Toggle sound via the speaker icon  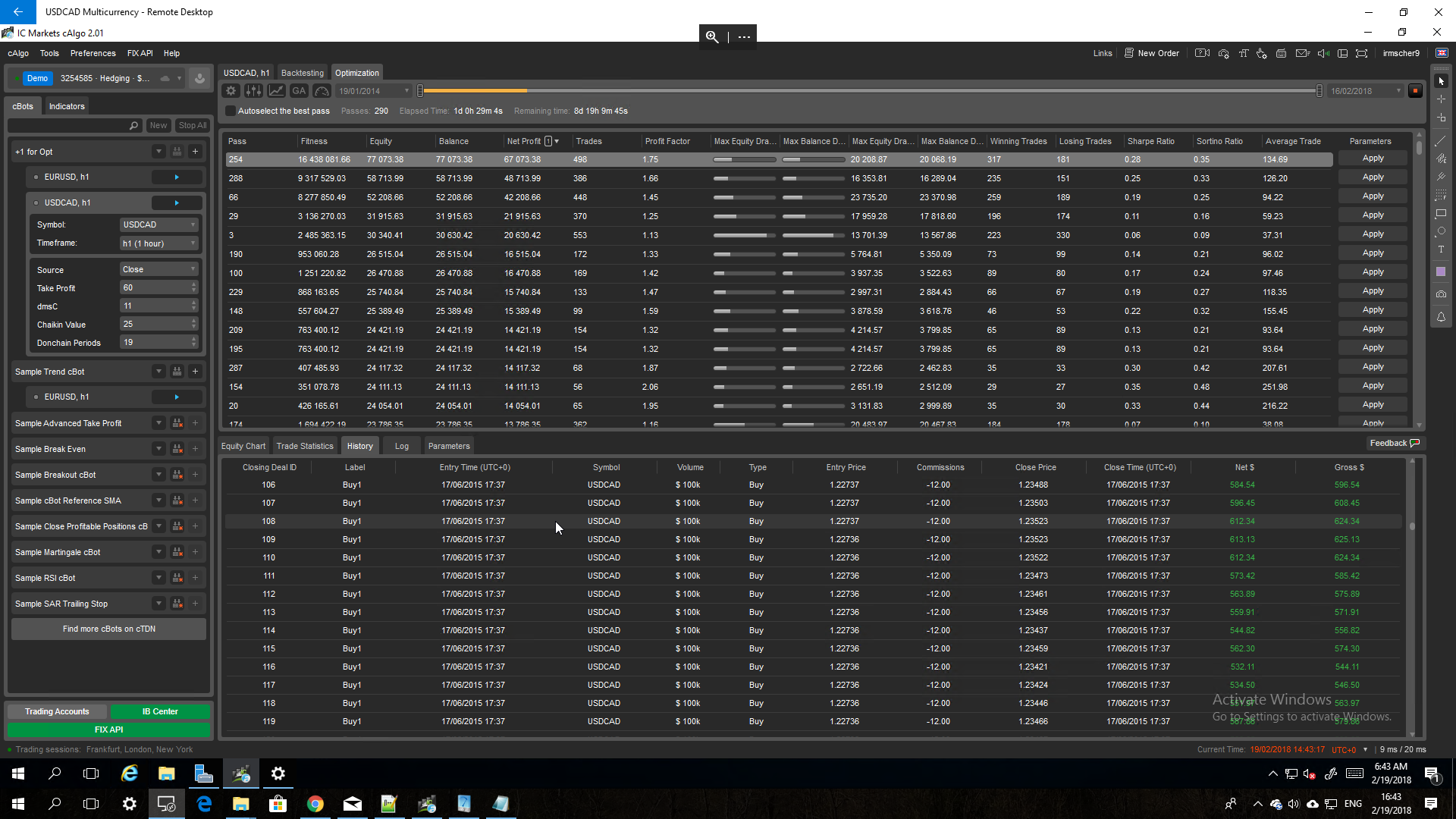coord(1323,53)
